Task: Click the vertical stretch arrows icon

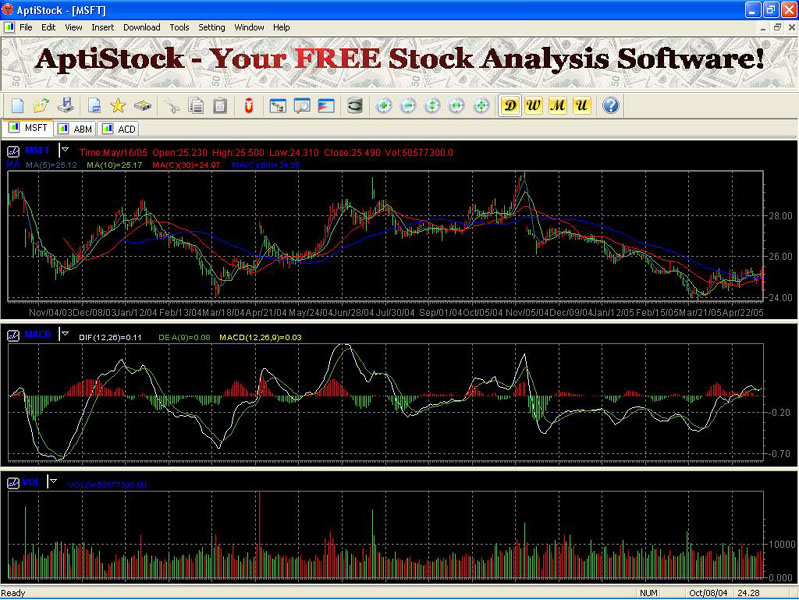Action: (432, 106)
